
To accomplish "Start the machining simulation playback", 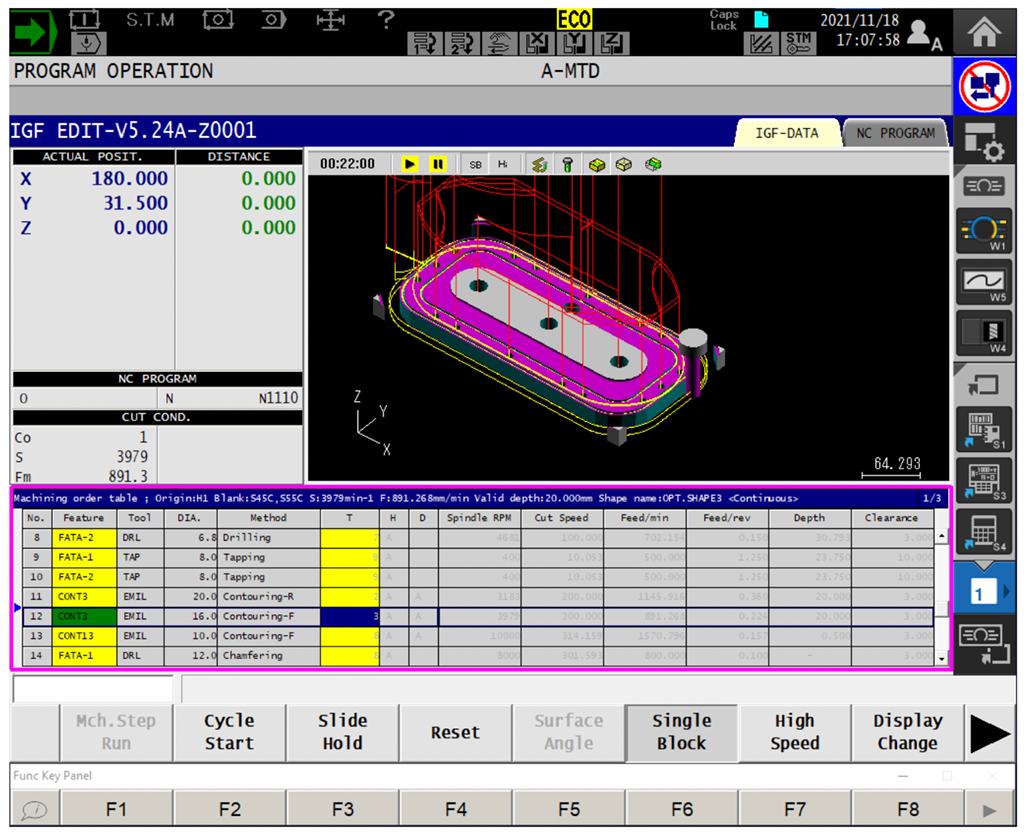I will point(410,164).
